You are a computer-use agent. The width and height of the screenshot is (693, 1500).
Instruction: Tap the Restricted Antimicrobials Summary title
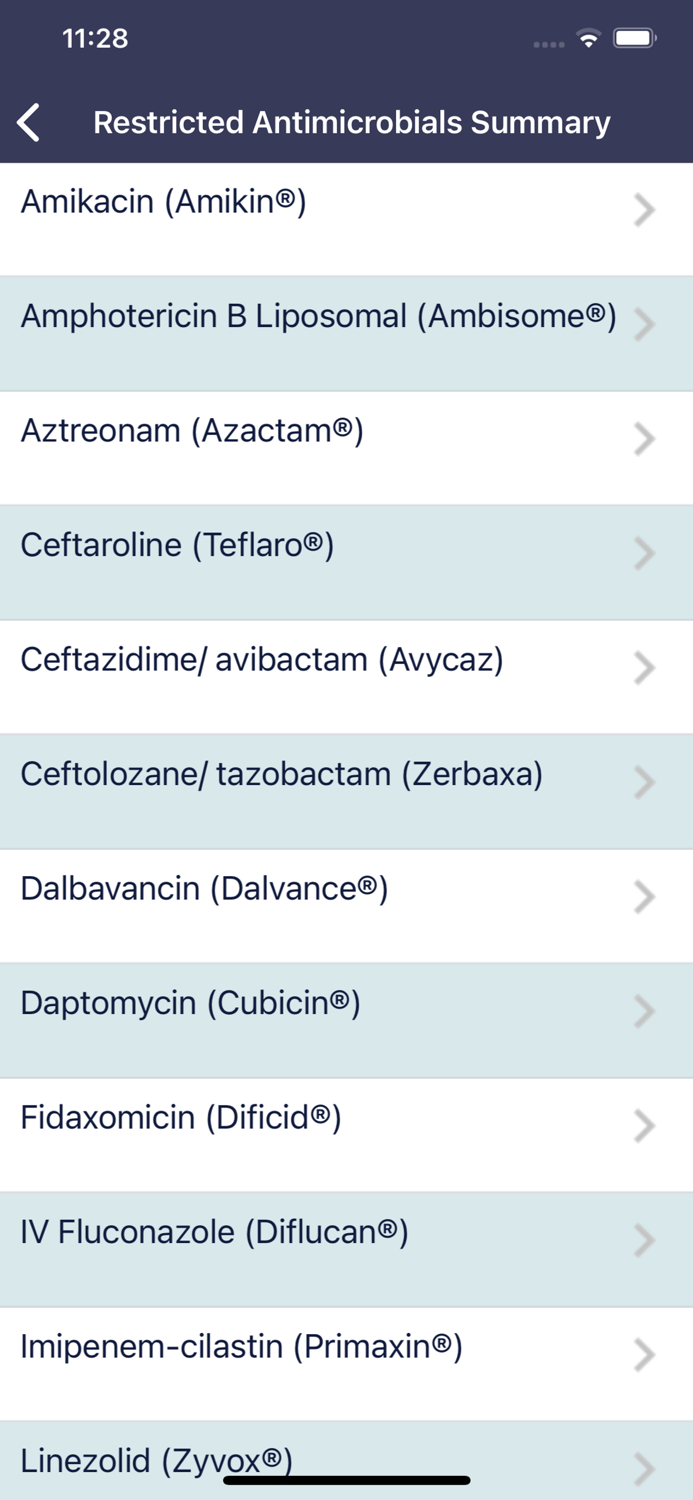pyautogui.click(x=351, y=123)
